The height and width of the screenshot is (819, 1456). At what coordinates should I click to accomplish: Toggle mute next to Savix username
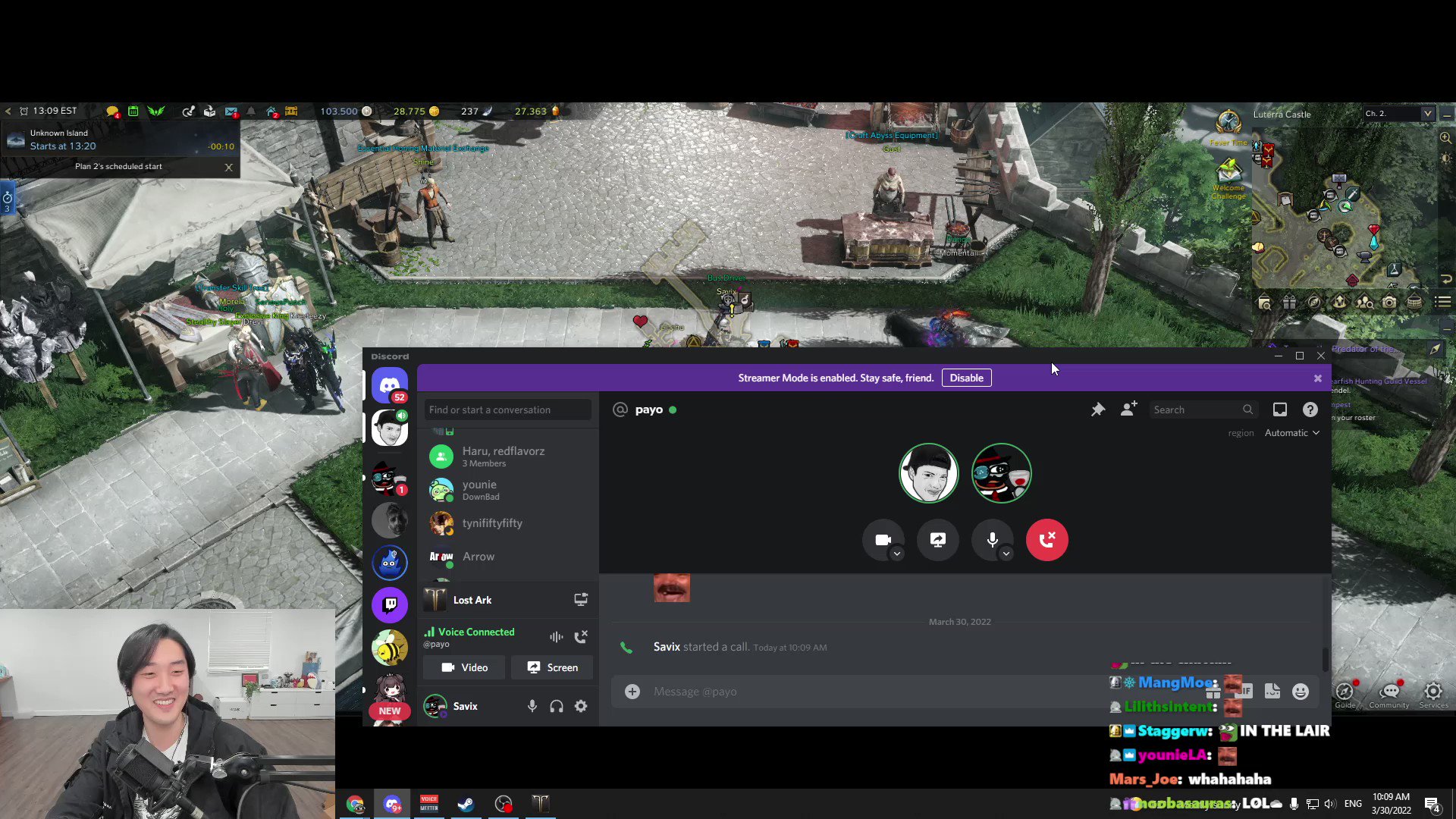click(532, 706)
